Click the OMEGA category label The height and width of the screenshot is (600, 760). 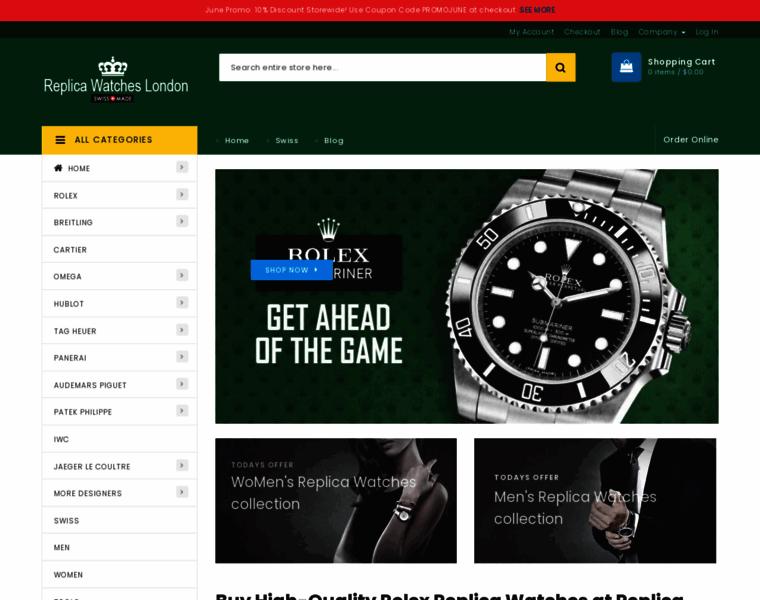pyautogui.click(x=67, y=277)
